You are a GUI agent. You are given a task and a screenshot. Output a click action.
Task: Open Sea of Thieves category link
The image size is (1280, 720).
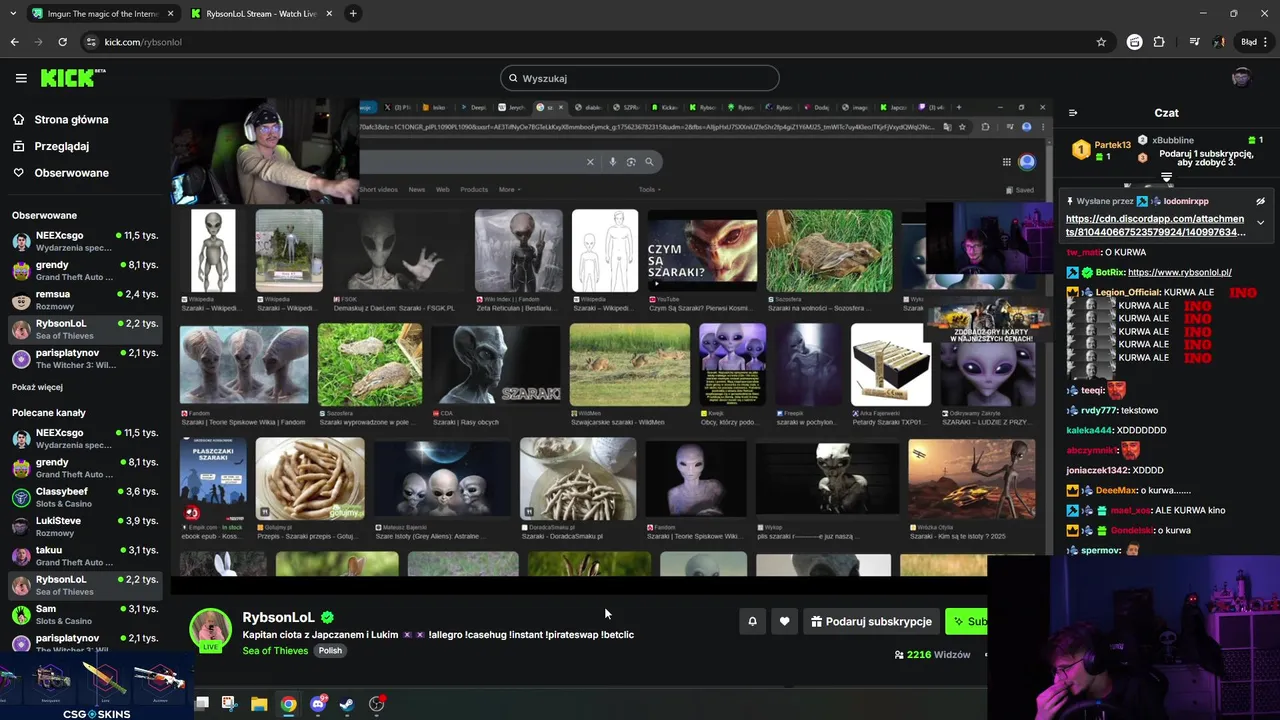coord(275,651)
